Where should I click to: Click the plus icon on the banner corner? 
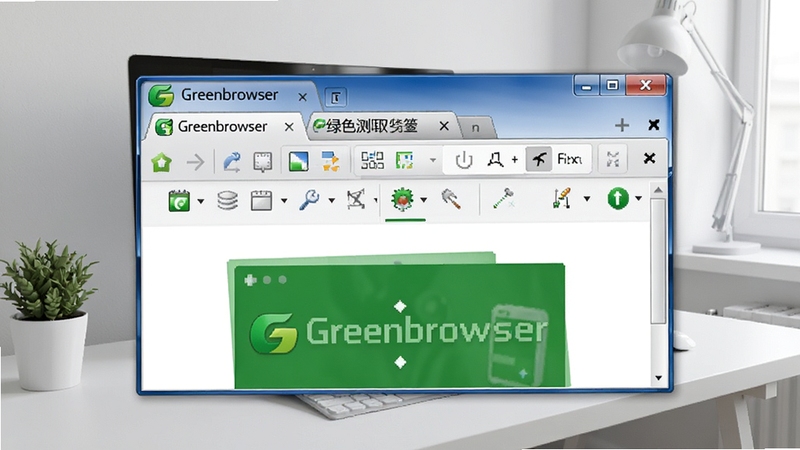point(250,280)
